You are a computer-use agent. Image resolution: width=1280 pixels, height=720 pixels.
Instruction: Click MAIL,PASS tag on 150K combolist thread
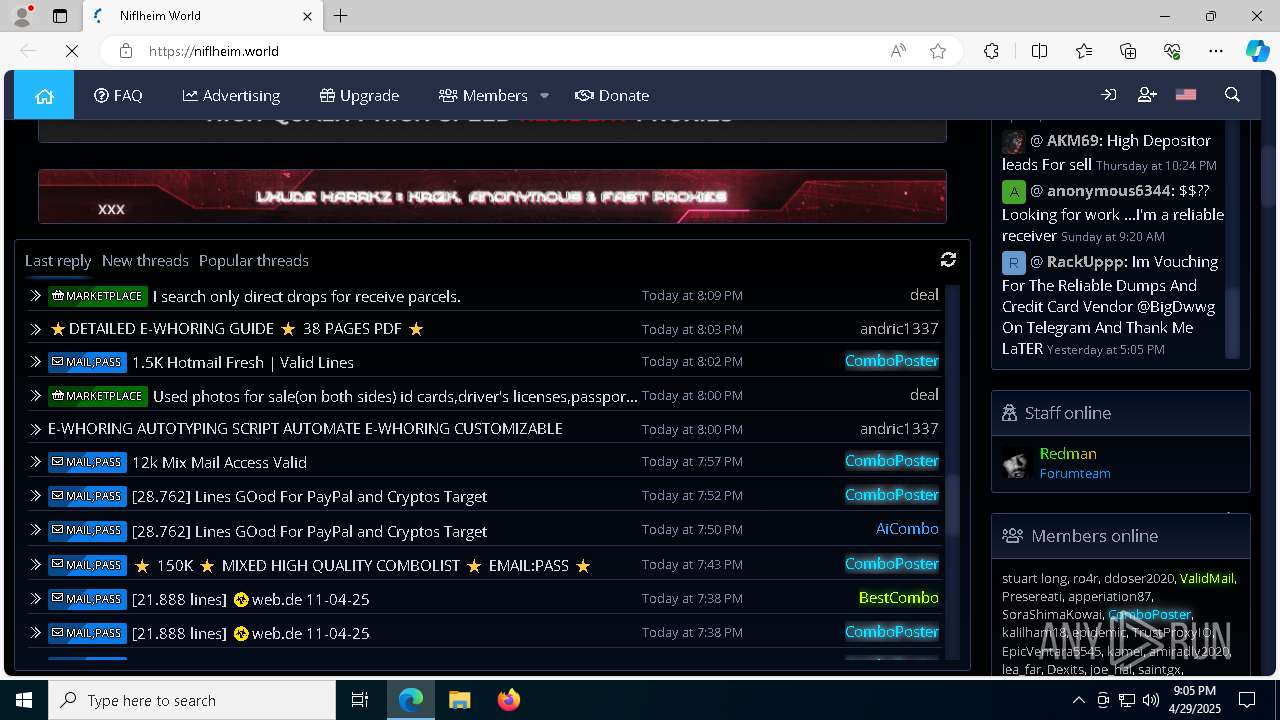(87, 565)
